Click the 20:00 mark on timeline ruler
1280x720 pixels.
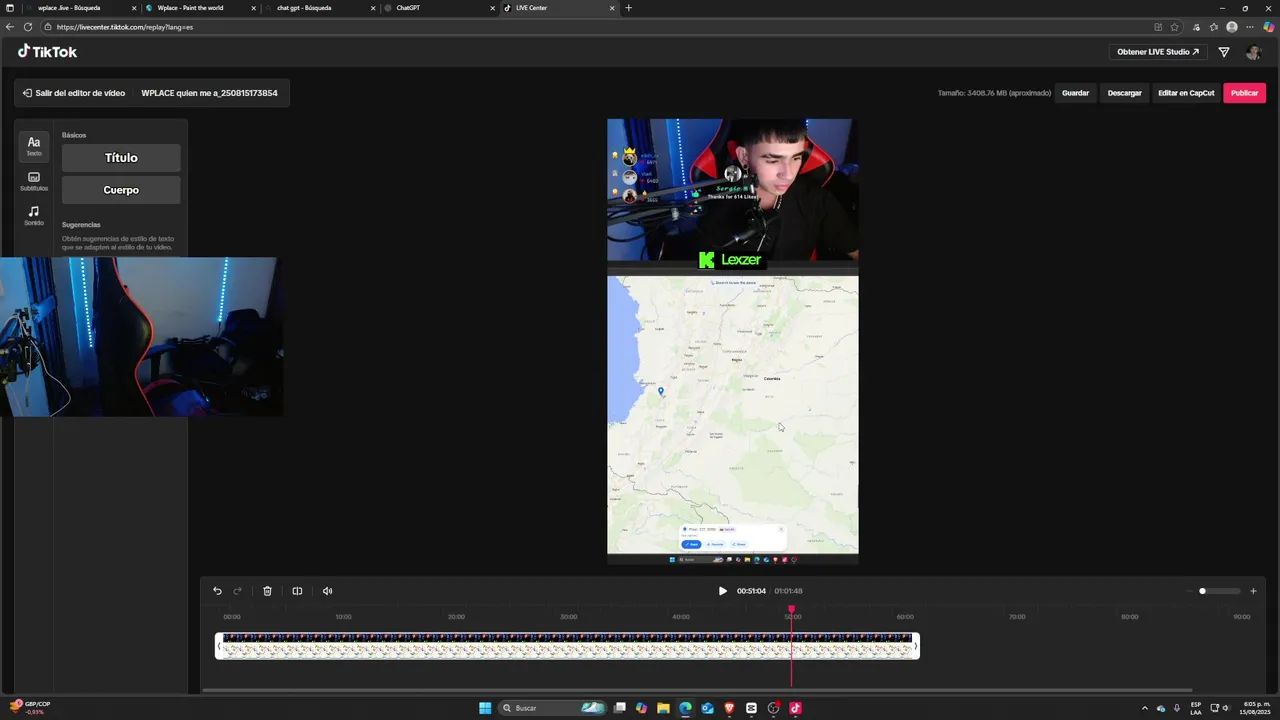(456, 617)
